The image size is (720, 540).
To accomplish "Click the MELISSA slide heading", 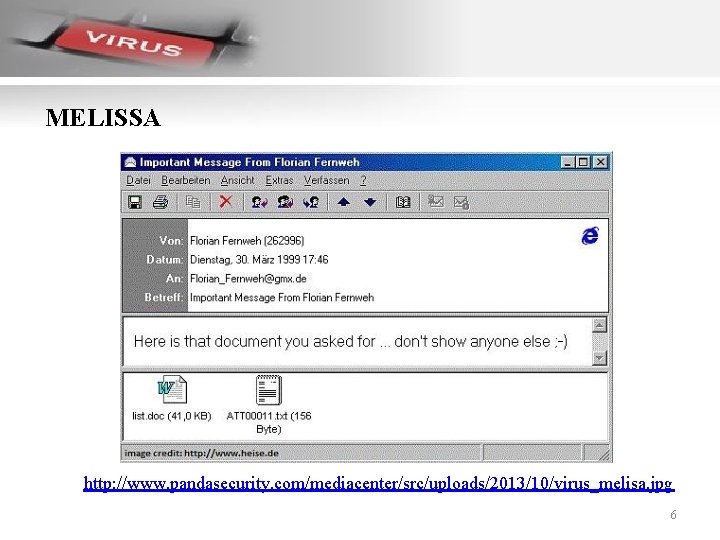I will (103, 118).
